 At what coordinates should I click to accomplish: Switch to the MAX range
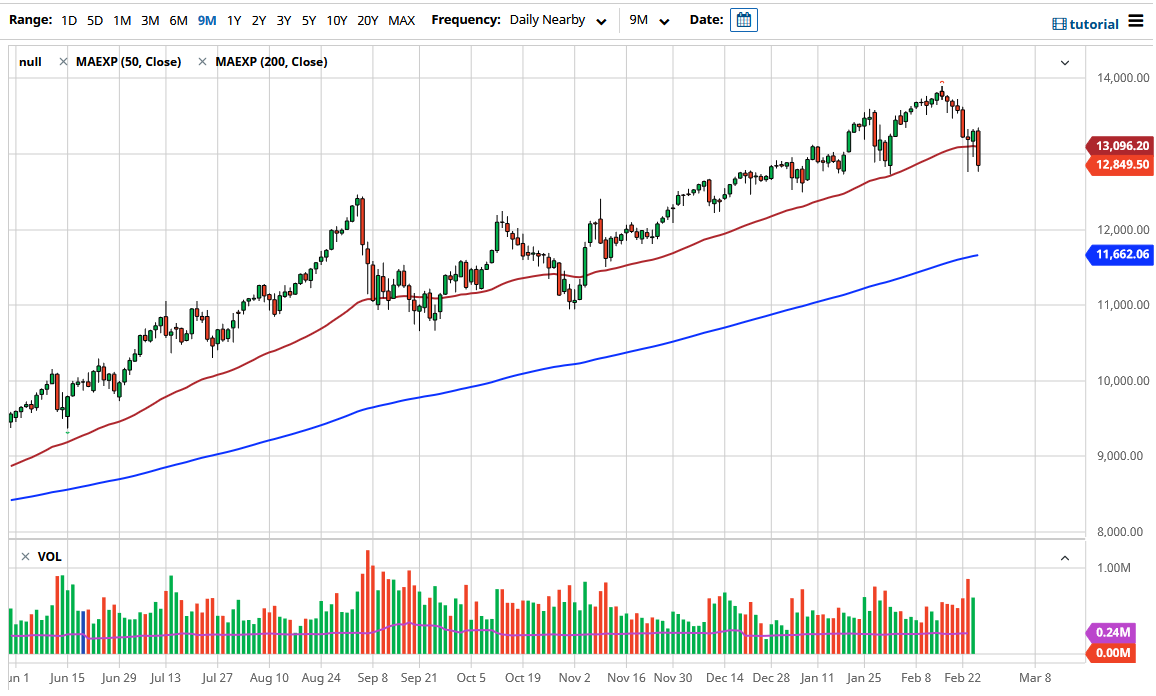[x=401, y=20]
